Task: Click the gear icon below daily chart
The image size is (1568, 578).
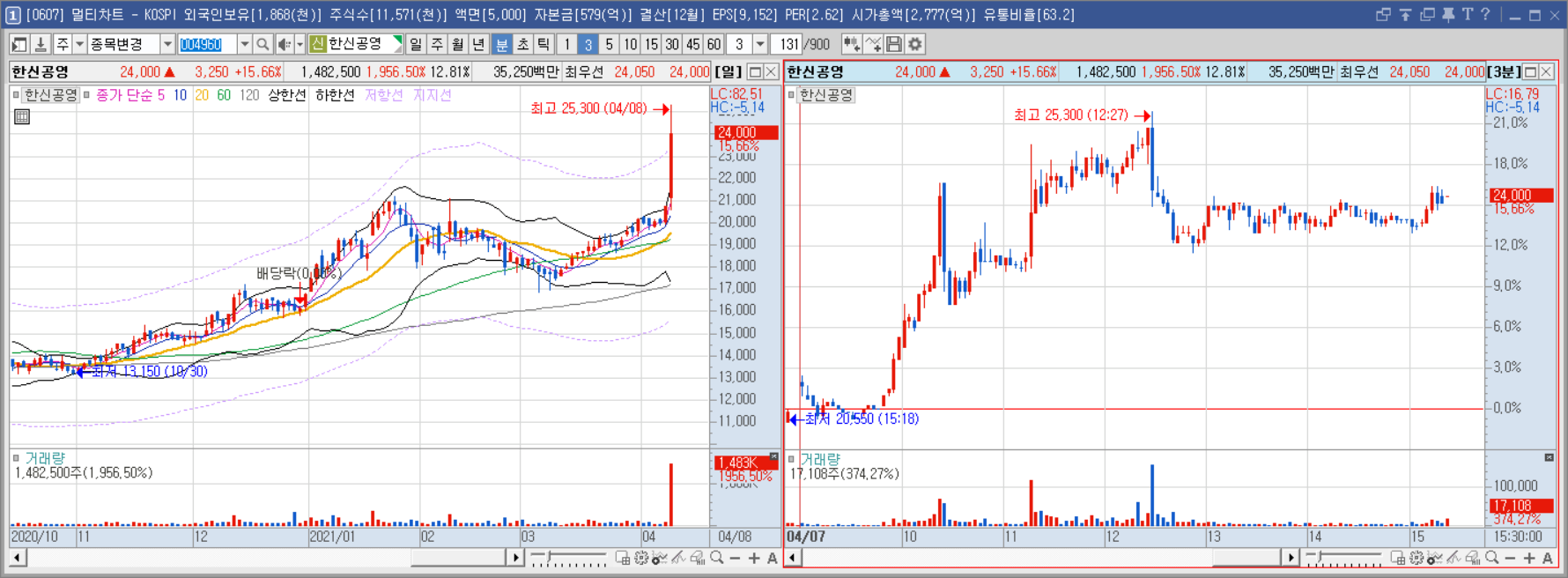Action: [641, 558]
